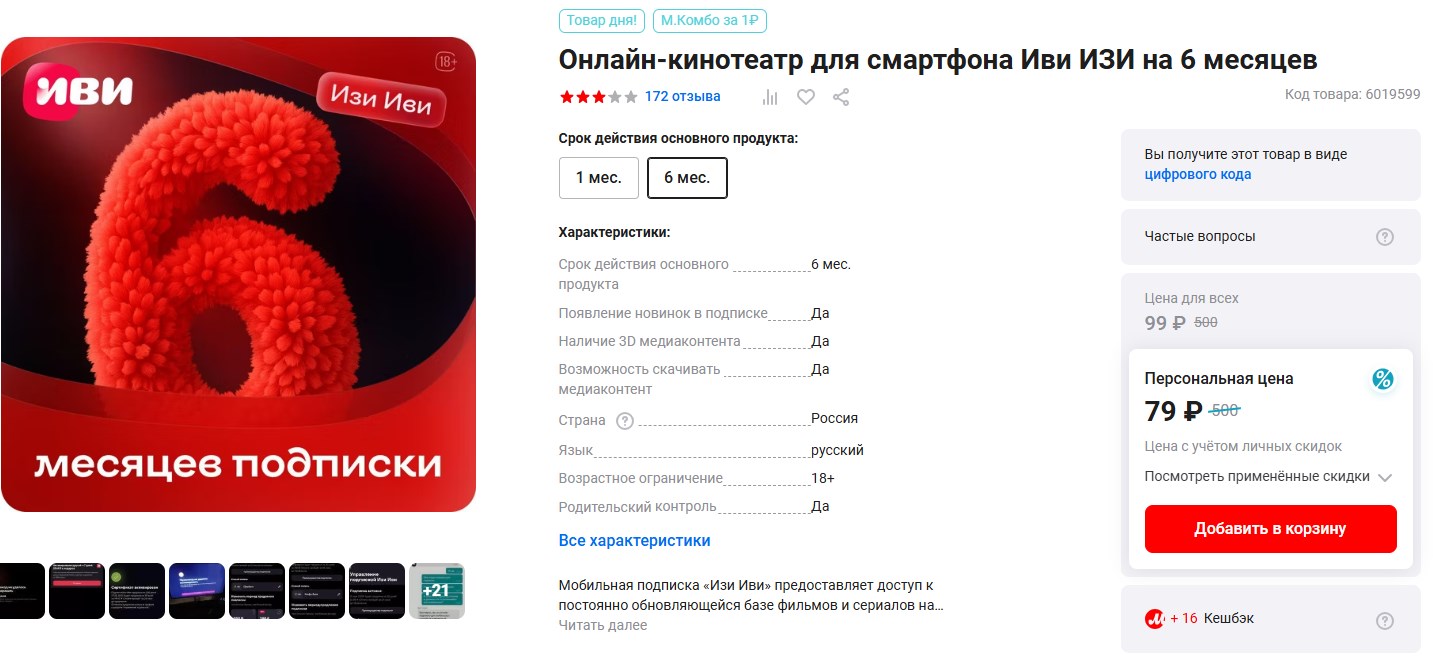Click the М.Комбо за 1₽ tag
The height and width of the screenshot is (656, 1433).
pyautogui.click(x=709, y=20)
